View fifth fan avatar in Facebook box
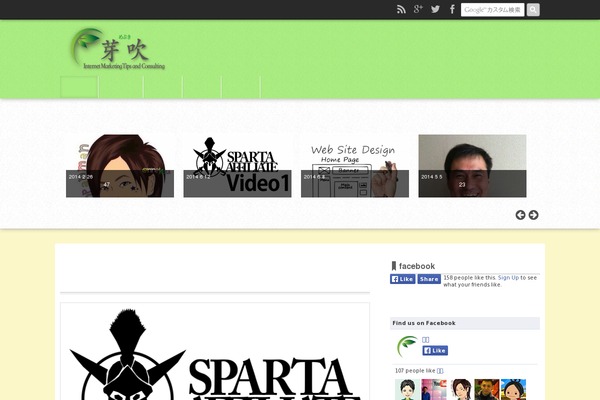This screenshot has height=400, width=600. point(514,390)
